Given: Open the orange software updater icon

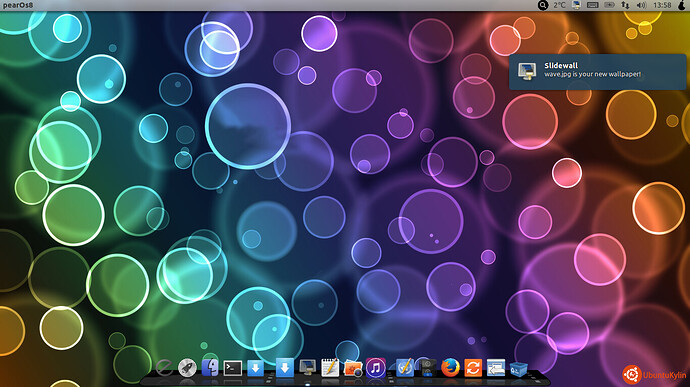Looking at the screenshot, I should 473,368.
